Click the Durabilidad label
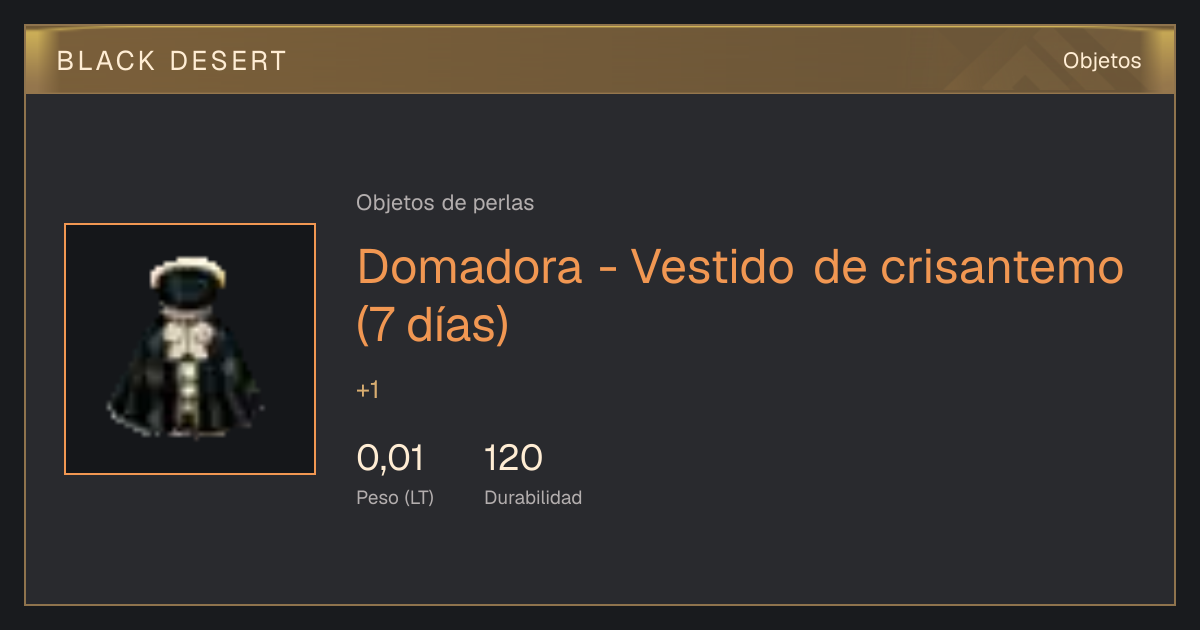 (533, 498)
